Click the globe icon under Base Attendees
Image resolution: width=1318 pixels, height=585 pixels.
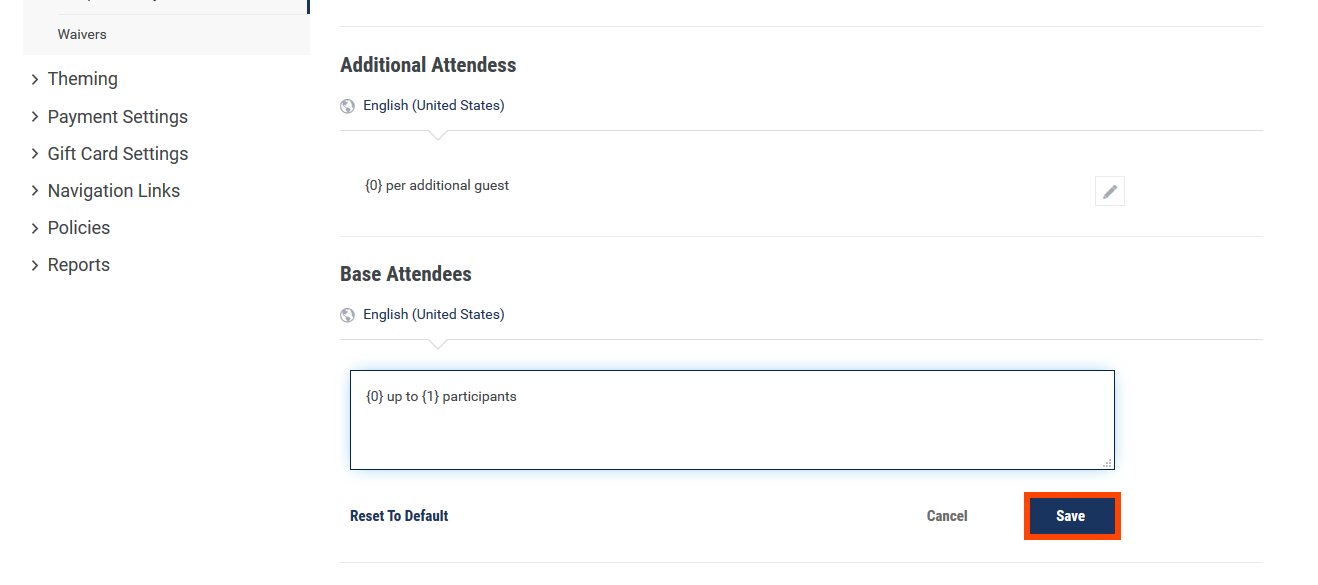(x=348, y=315)
